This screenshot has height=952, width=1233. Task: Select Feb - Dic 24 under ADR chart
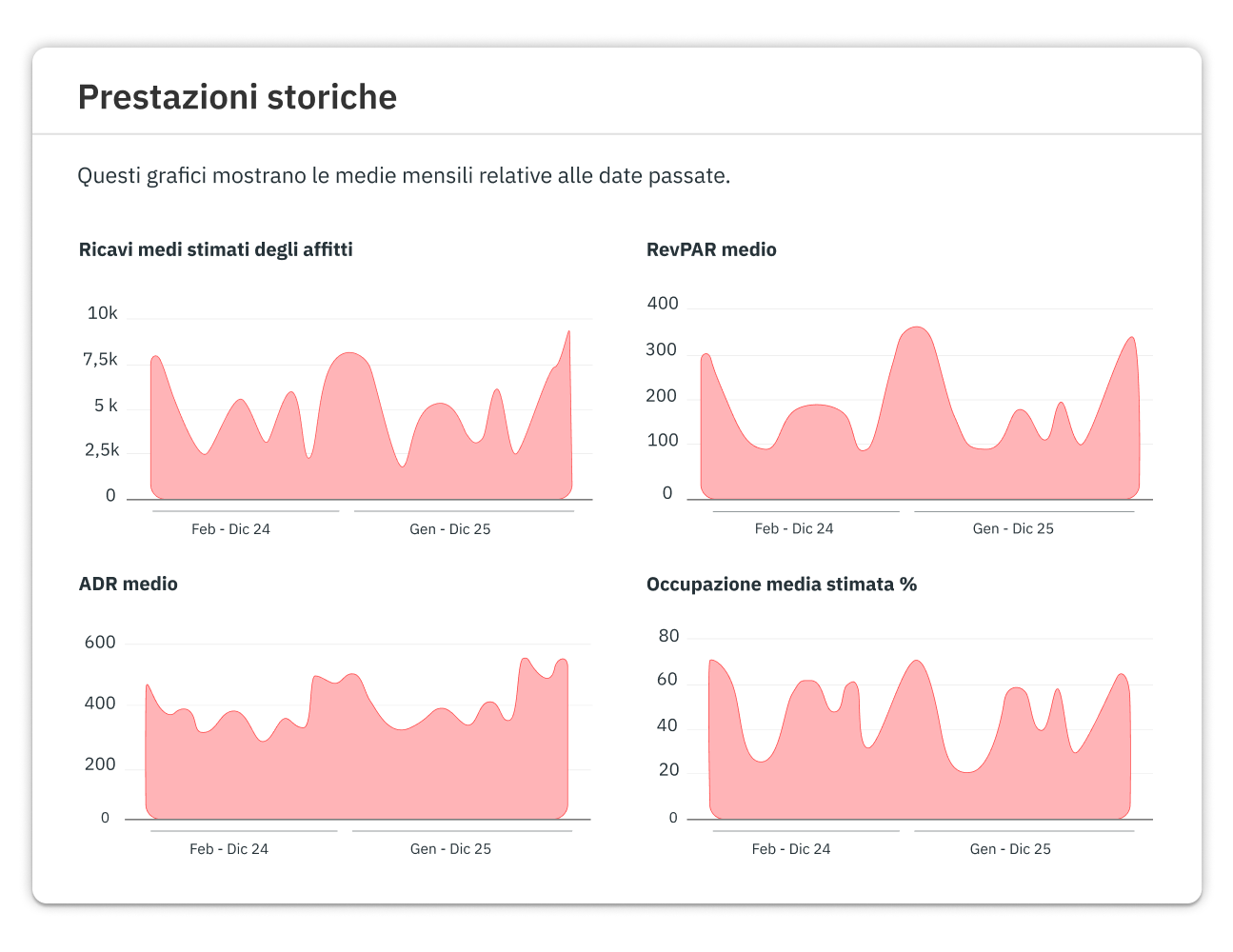(x=229, y=849)
